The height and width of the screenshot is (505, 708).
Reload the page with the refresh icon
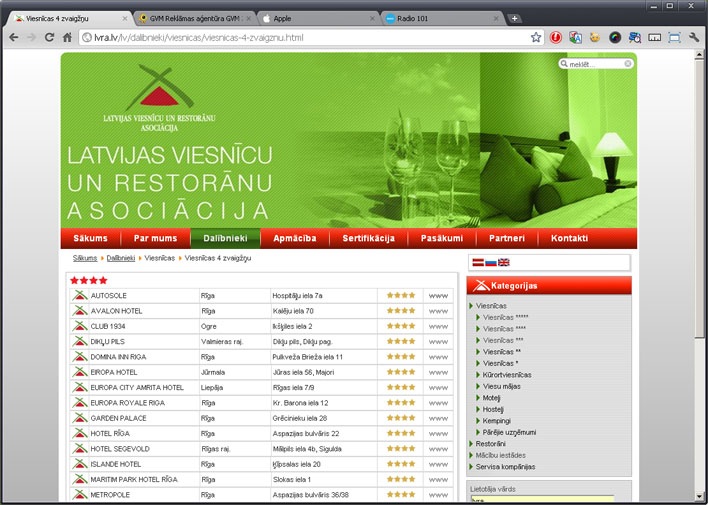(x=49, y=37)
